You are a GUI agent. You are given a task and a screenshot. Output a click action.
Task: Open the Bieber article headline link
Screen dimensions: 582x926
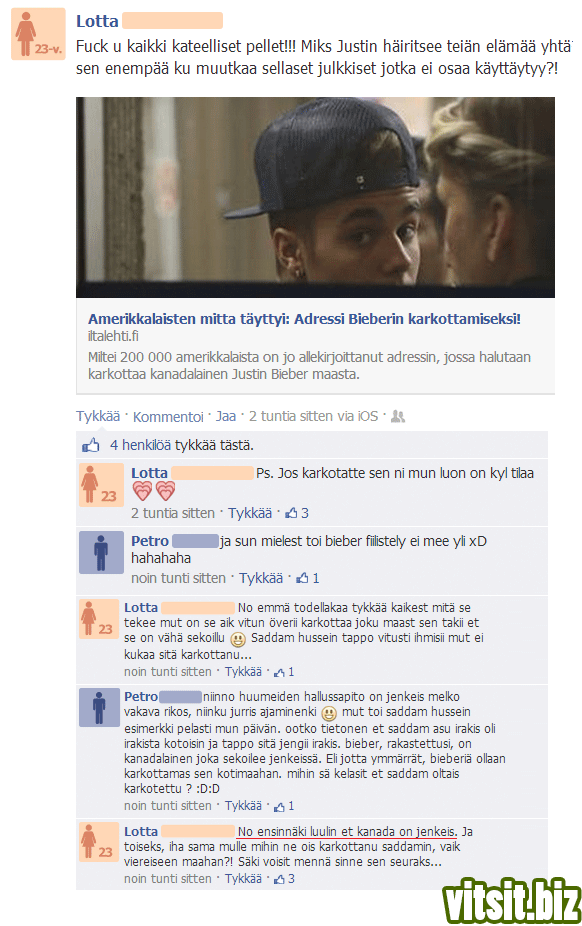tap(304, 319)
